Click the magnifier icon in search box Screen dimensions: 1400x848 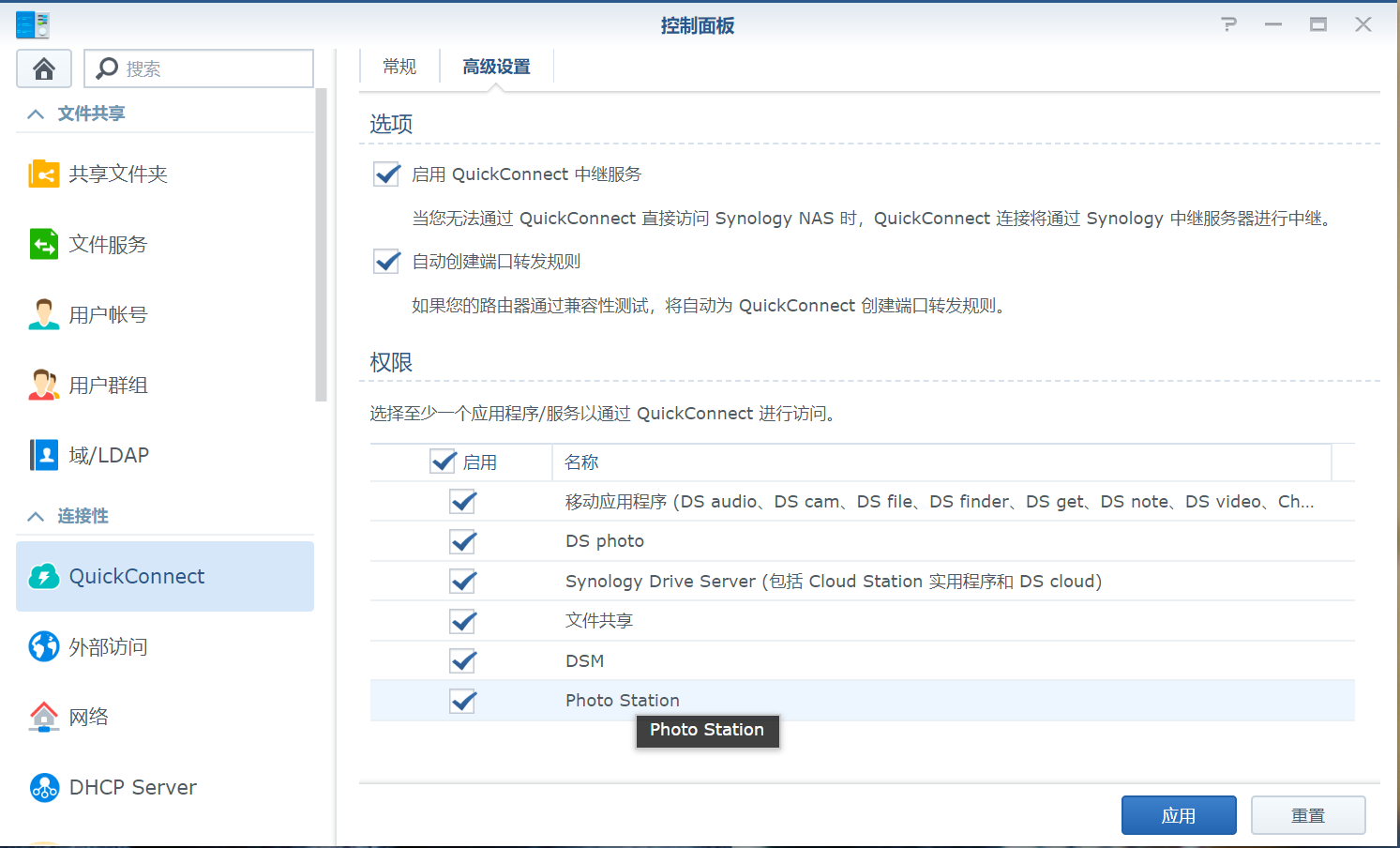107,68
